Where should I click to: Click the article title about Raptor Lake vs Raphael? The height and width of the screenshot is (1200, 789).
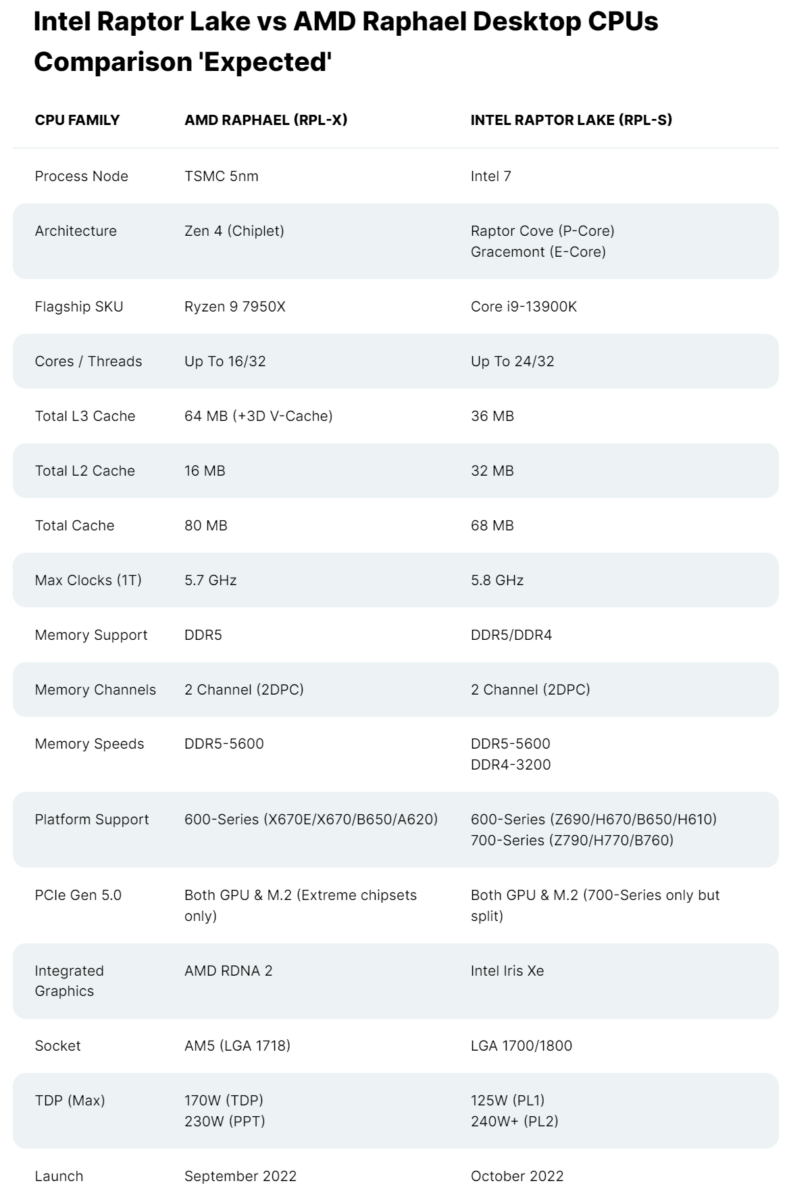coord(346,41)
